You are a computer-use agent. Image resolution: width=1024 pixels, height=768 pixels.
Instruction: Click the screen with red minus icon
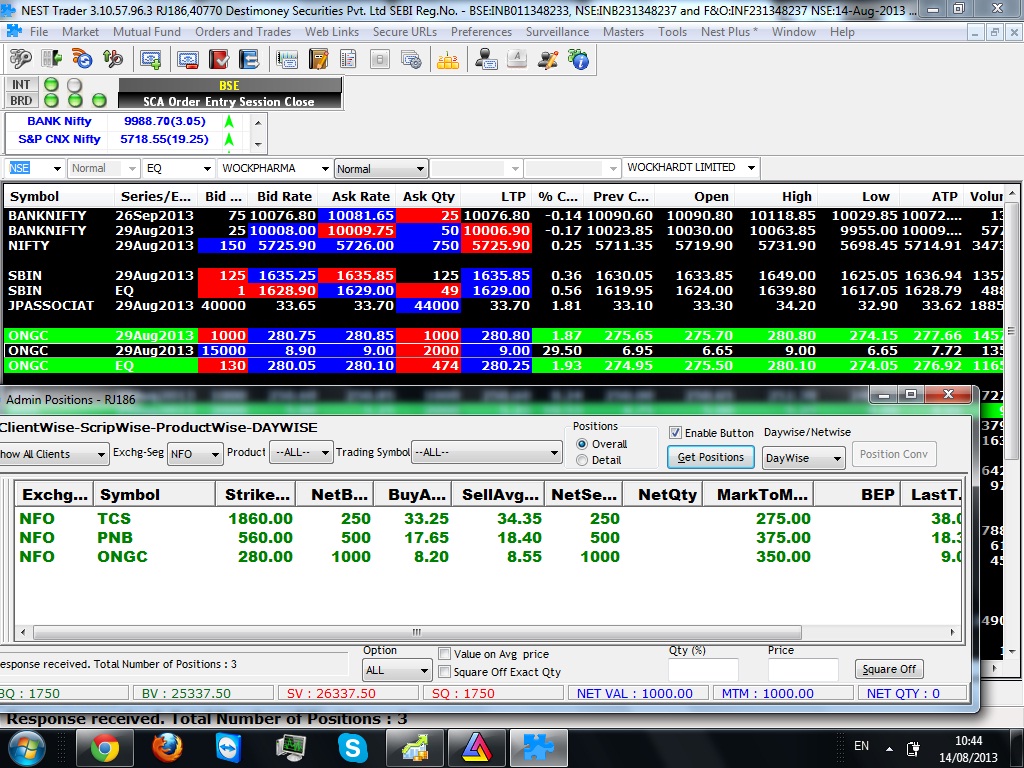pyautogui.click(x=187, y=60)
